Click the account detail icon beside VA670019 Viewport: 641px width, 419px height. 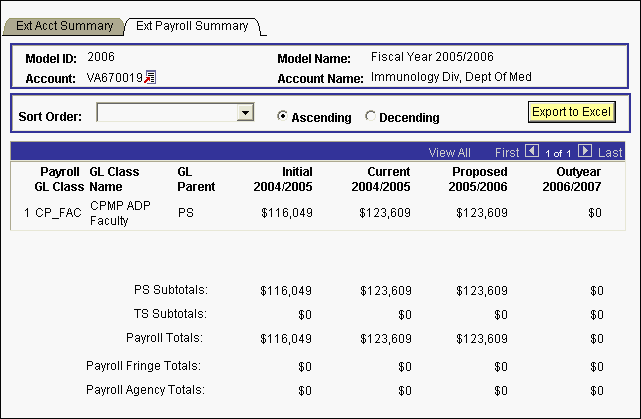click(x=150, y=77)
